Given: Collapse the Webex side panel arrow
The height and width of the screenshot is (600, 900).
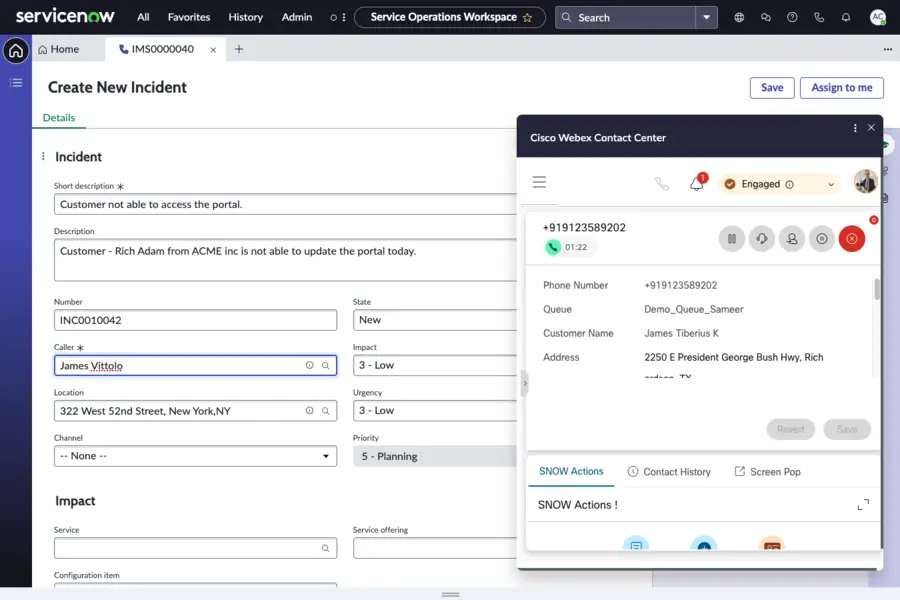Looking at the screenshot, I should pos(525,383).
